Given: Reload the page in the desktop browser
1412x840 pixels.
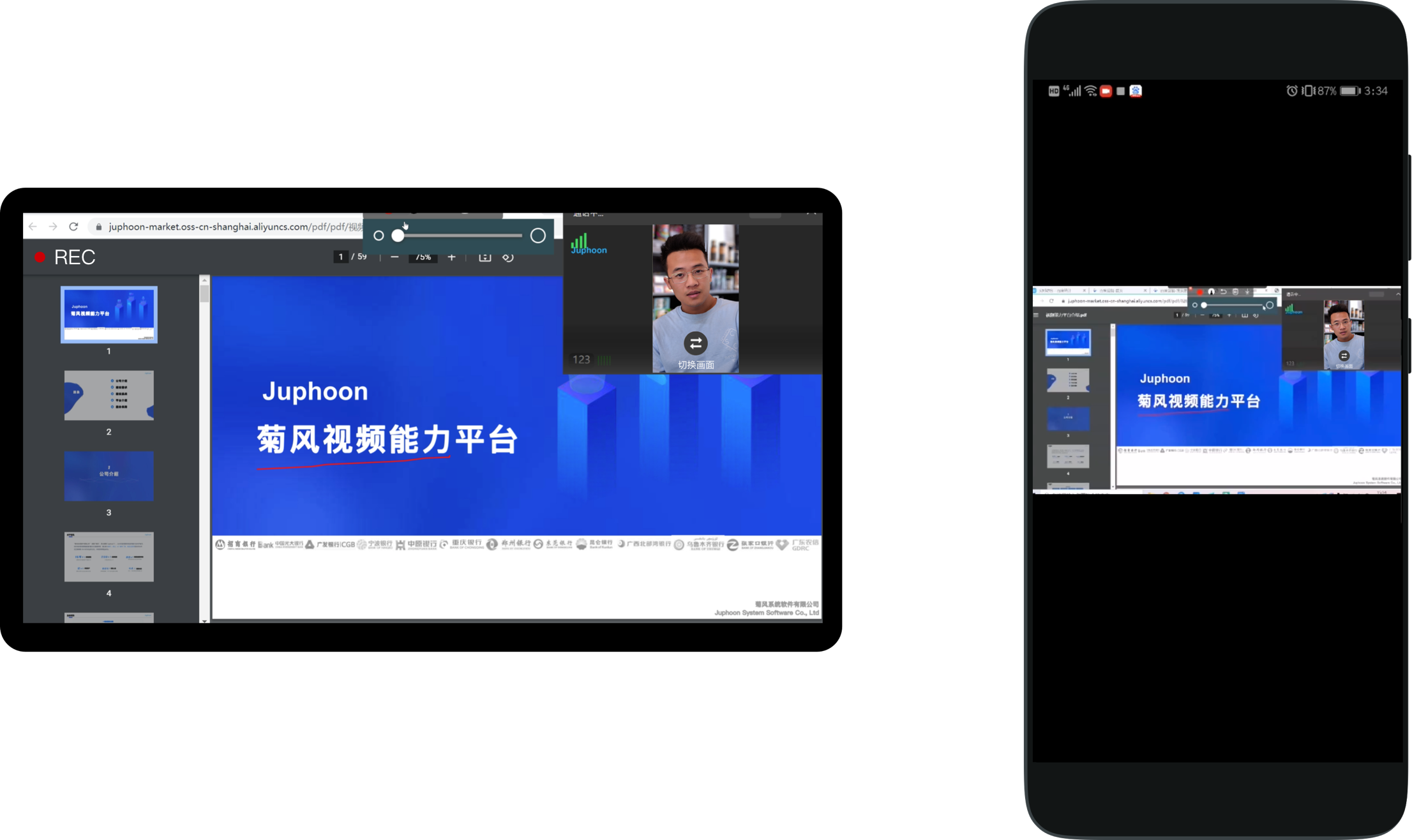Looking at the screenshot, I should click(73, 227).
